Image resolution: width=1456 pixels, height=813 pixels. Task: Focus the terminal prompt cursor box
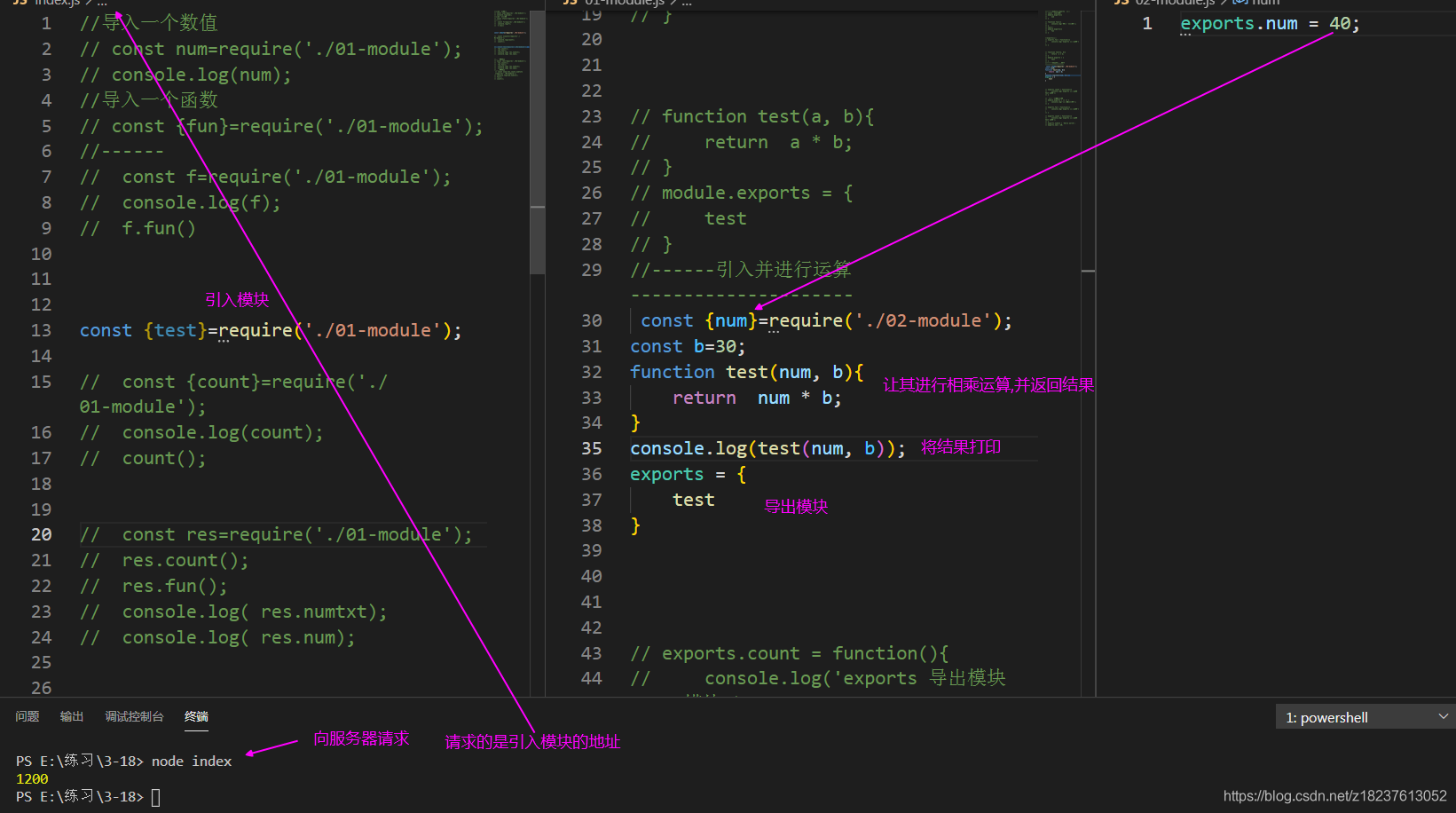coord(156,797)
